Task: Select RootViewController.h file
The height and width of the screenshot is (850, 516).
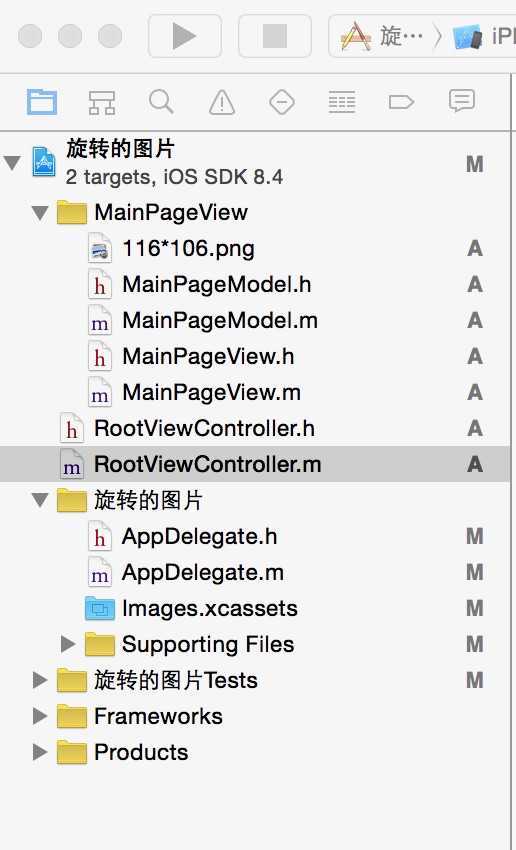Action: tap(255, 429)
